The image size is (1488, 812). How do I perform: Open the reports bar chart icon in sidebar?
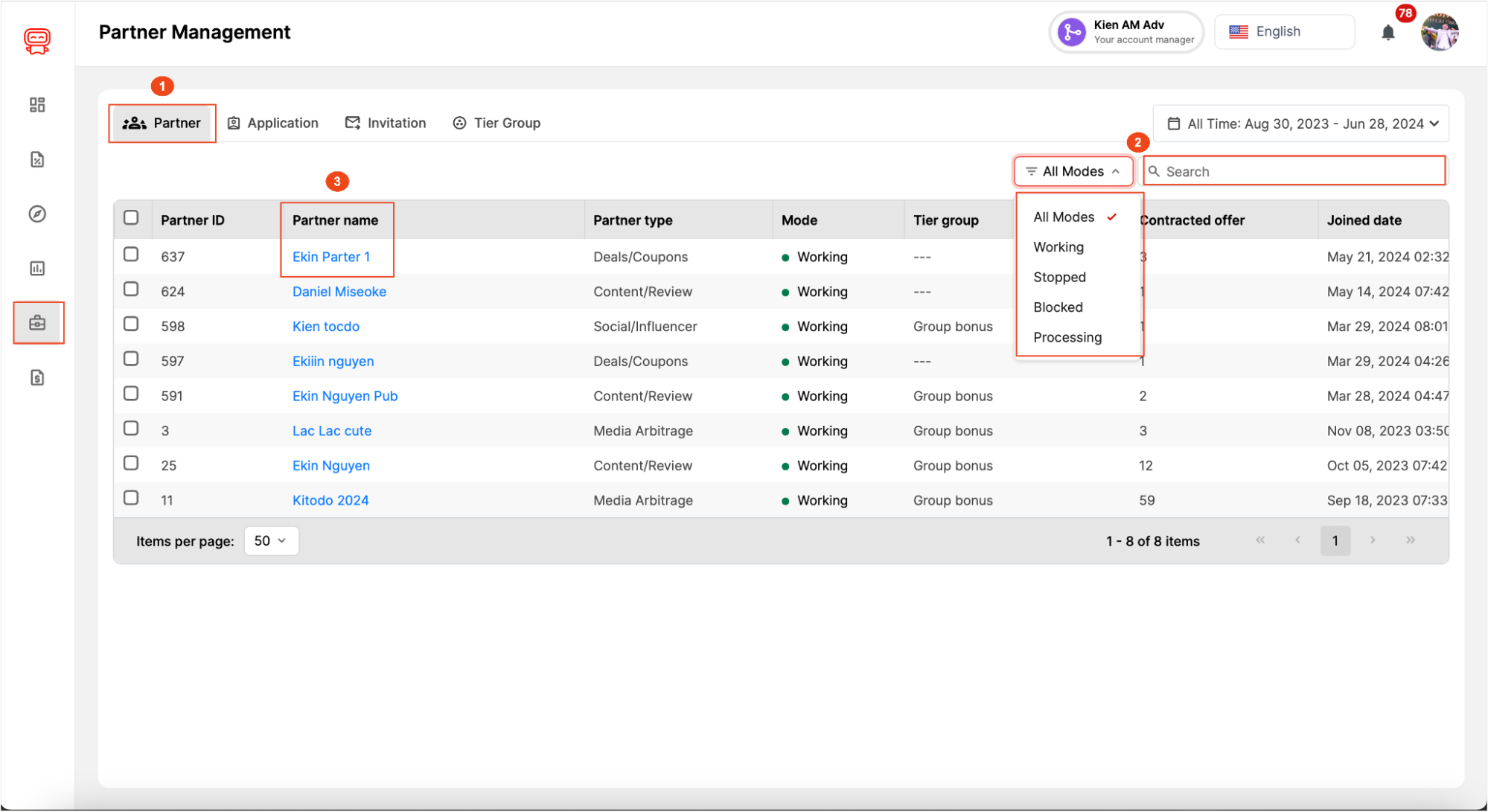[x=37, y=268]
